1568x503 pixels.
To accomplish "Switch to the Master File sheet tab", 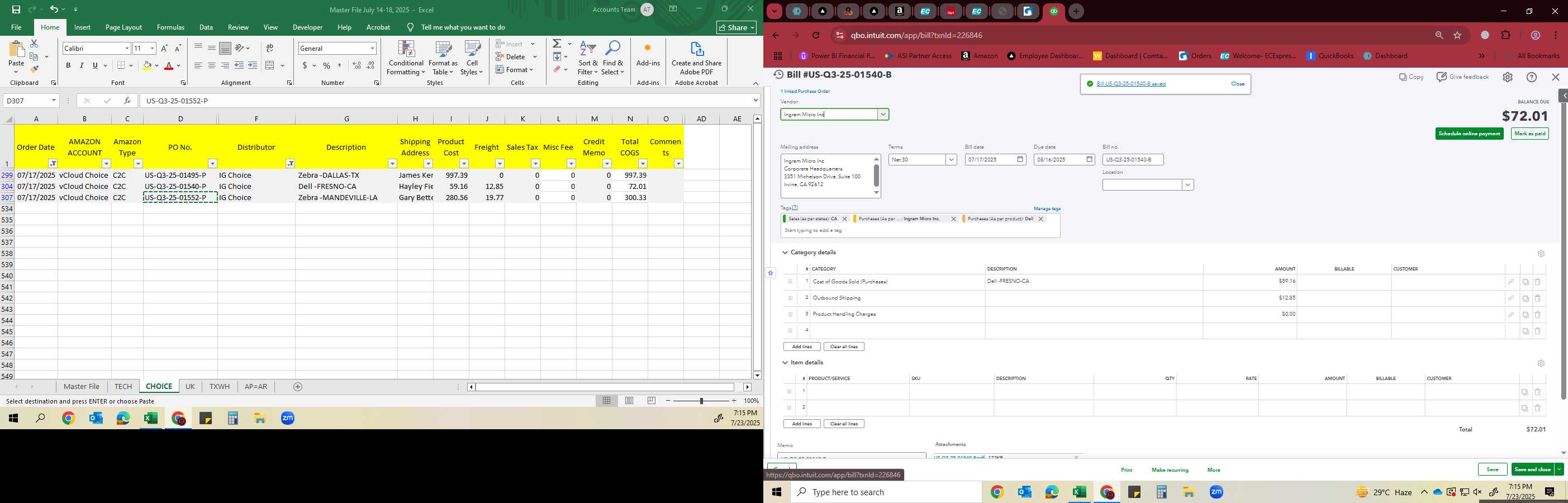I will (82, 387).
